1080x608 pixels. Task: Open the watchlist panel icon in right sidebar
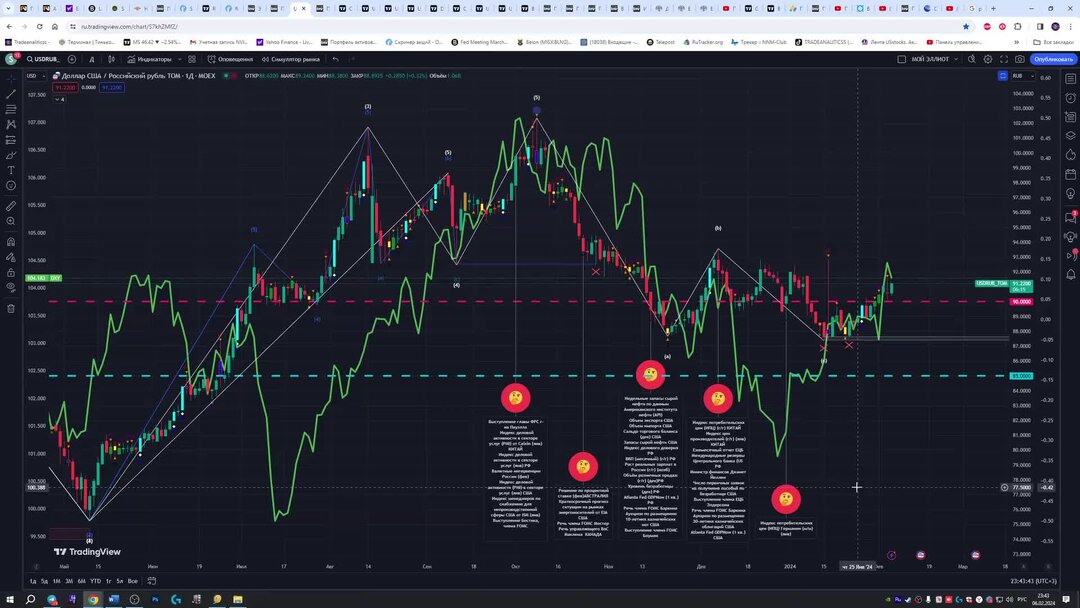[x=1070, y=79]
